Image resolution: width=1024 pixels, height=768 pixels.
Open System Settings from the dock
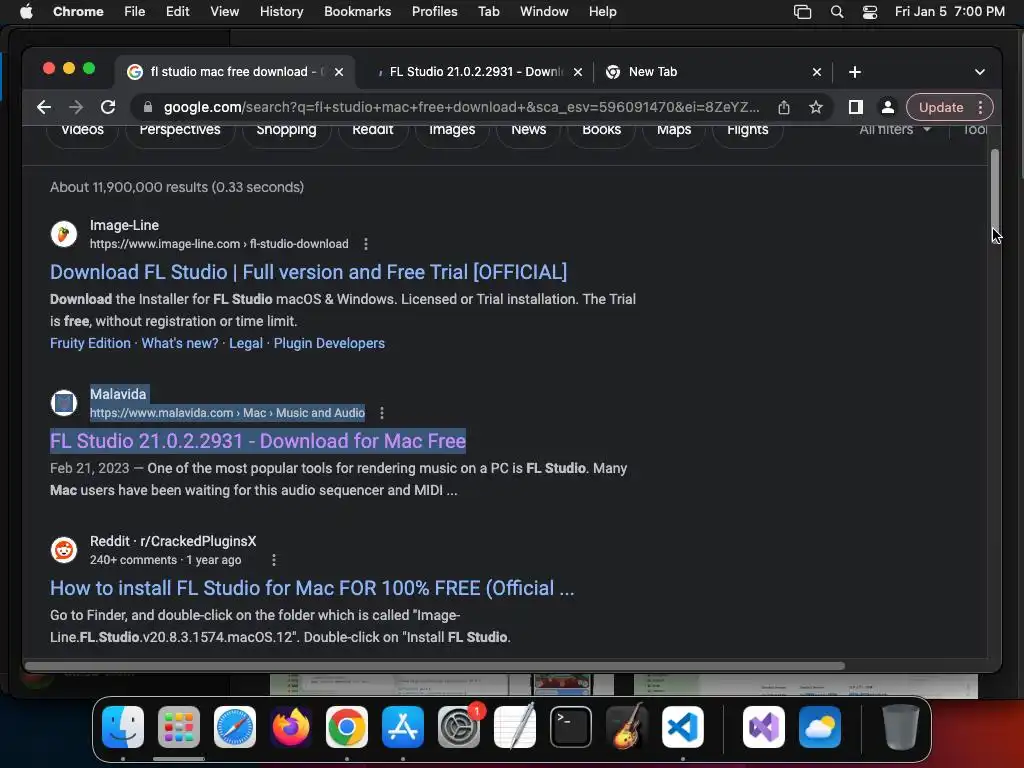(x=459, y=727)
